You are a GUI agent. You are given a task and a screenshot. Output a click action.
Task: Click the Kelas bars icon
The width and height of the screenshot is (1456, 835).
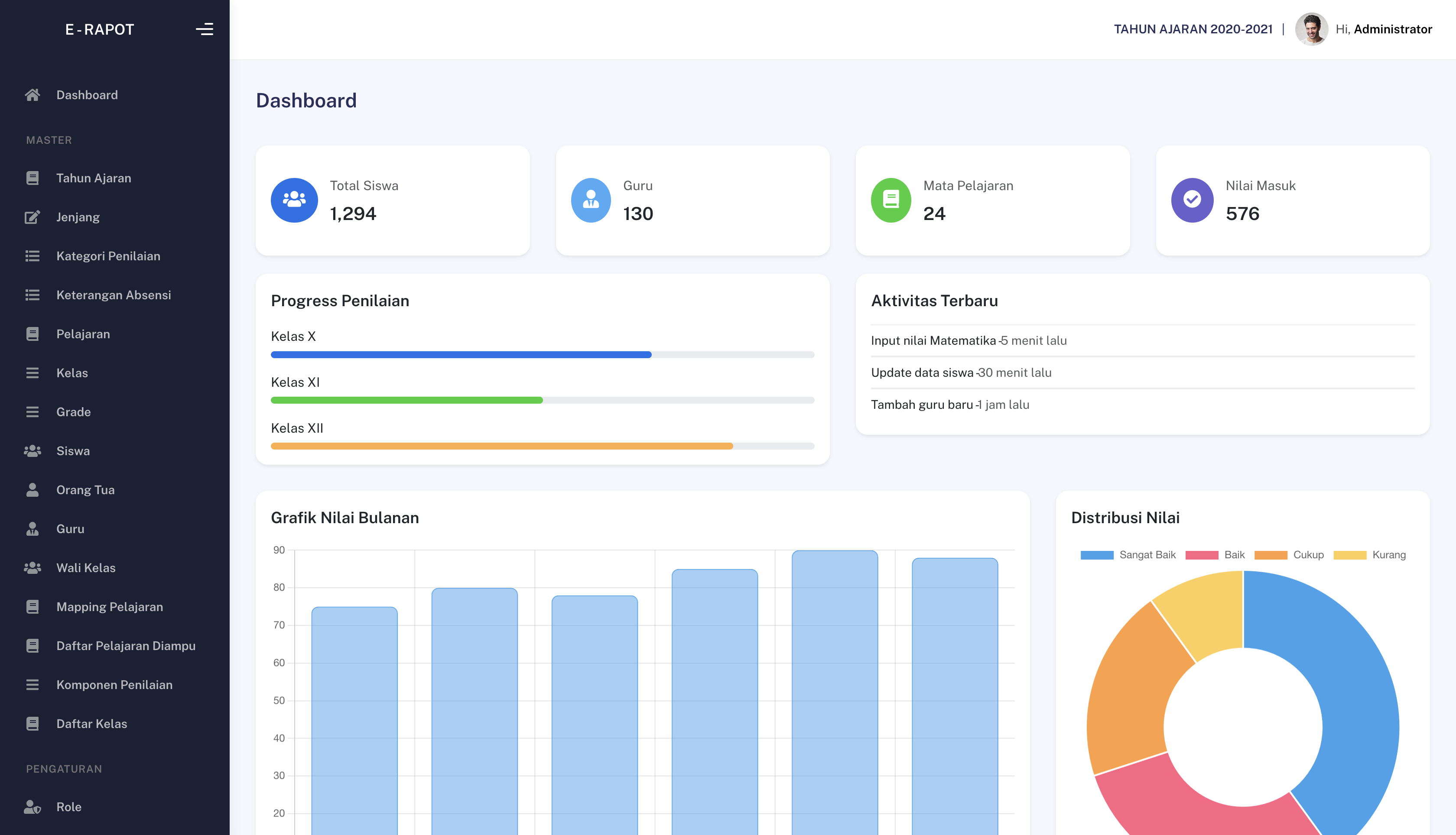pyautogui.click(x=32, y=373)
